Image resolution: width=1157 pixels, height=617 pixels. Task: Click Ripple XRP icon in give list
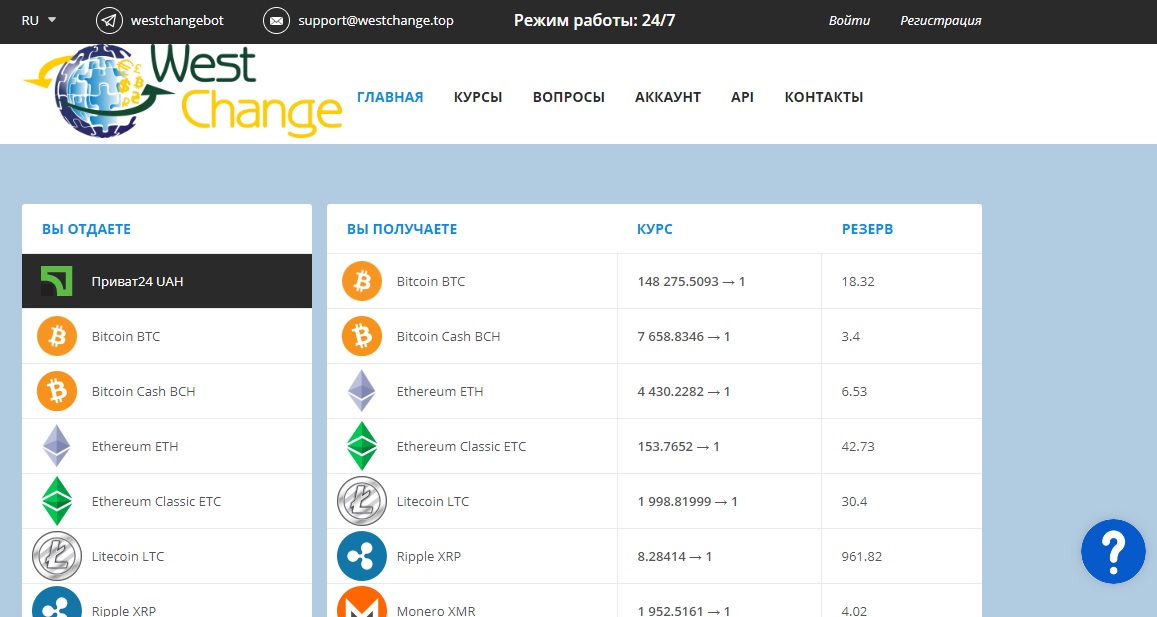coord(57,604)
